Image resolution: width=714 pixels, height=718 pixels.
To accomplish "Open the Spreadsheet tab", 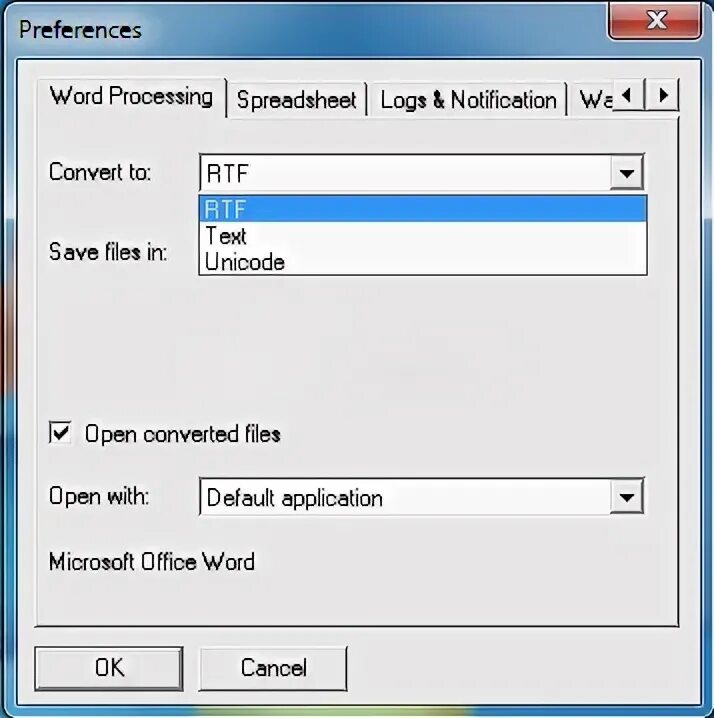I will [297, 100].
